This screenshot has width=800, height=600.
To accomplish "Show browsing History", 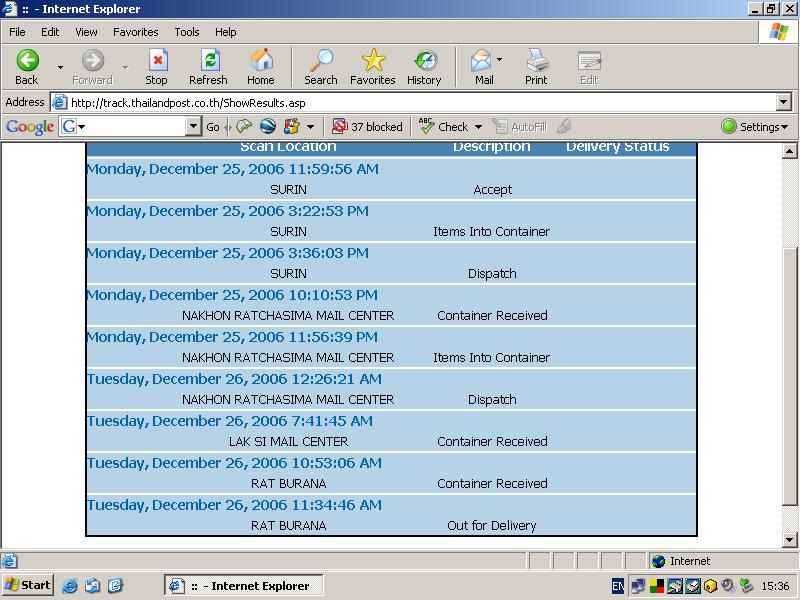I will tap(424, 66).
